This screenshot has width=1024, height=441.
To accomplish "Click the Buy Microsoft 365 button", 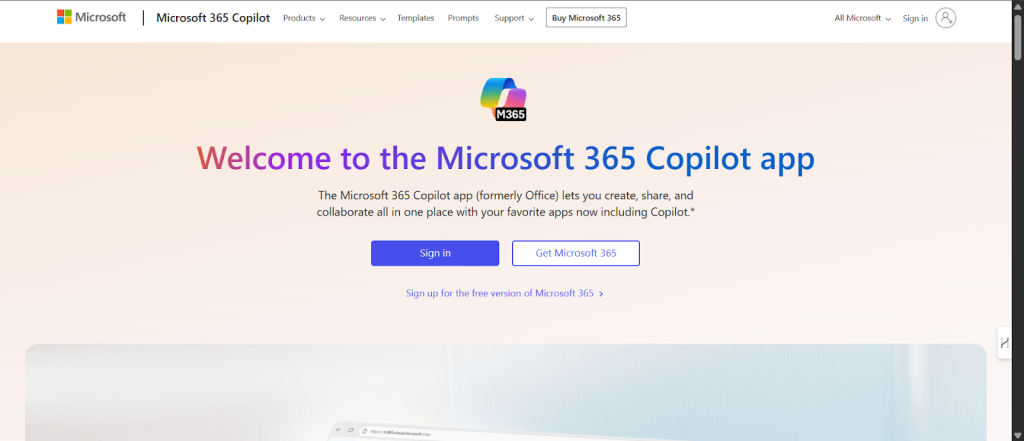I will [x=586, y=18].
